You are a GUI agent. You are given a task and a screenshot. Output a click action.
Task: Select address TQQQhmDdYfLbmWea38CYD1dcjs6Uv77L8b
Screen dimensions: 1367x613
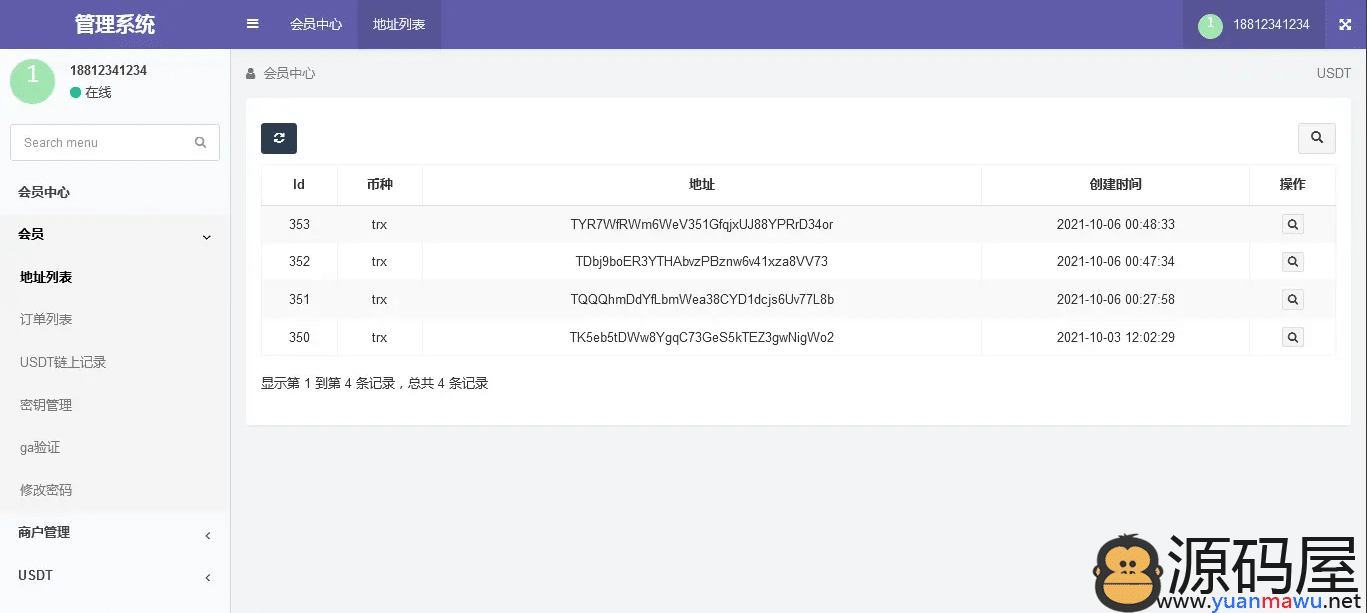[702, 299]
